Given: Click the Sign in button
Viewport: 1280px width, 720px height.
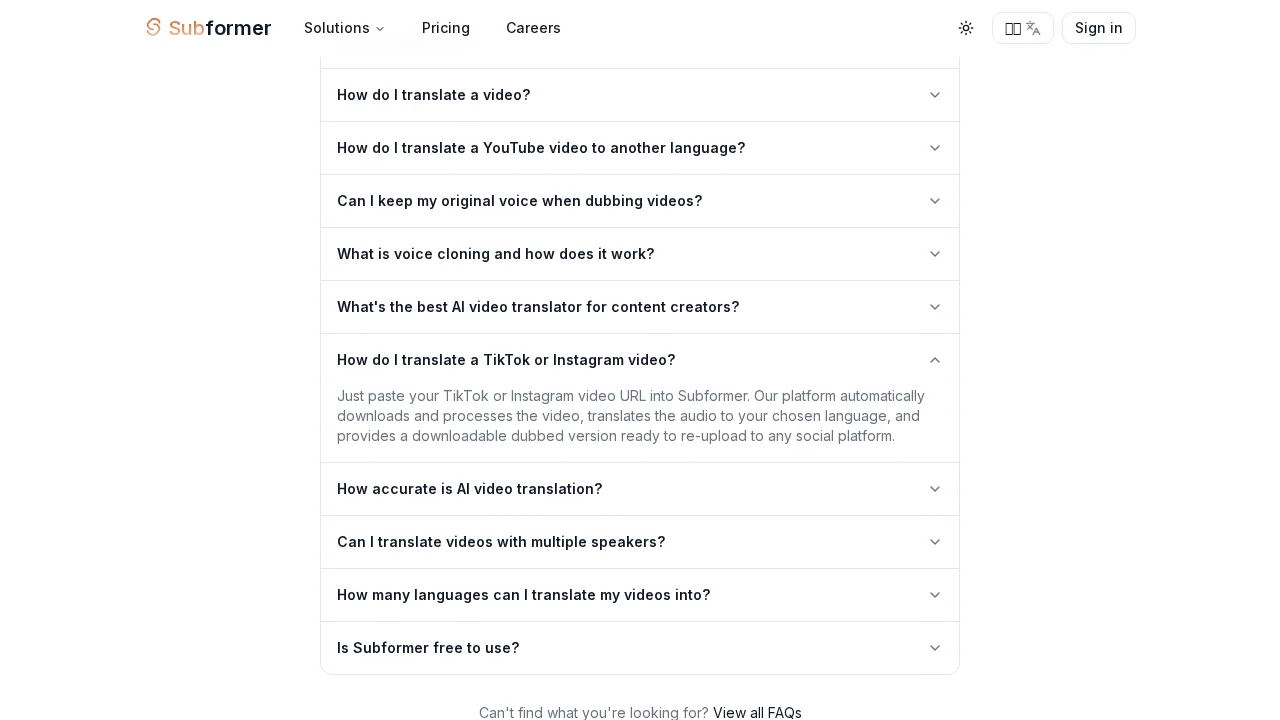Looking at the screenshot, I should (1098, 28).
